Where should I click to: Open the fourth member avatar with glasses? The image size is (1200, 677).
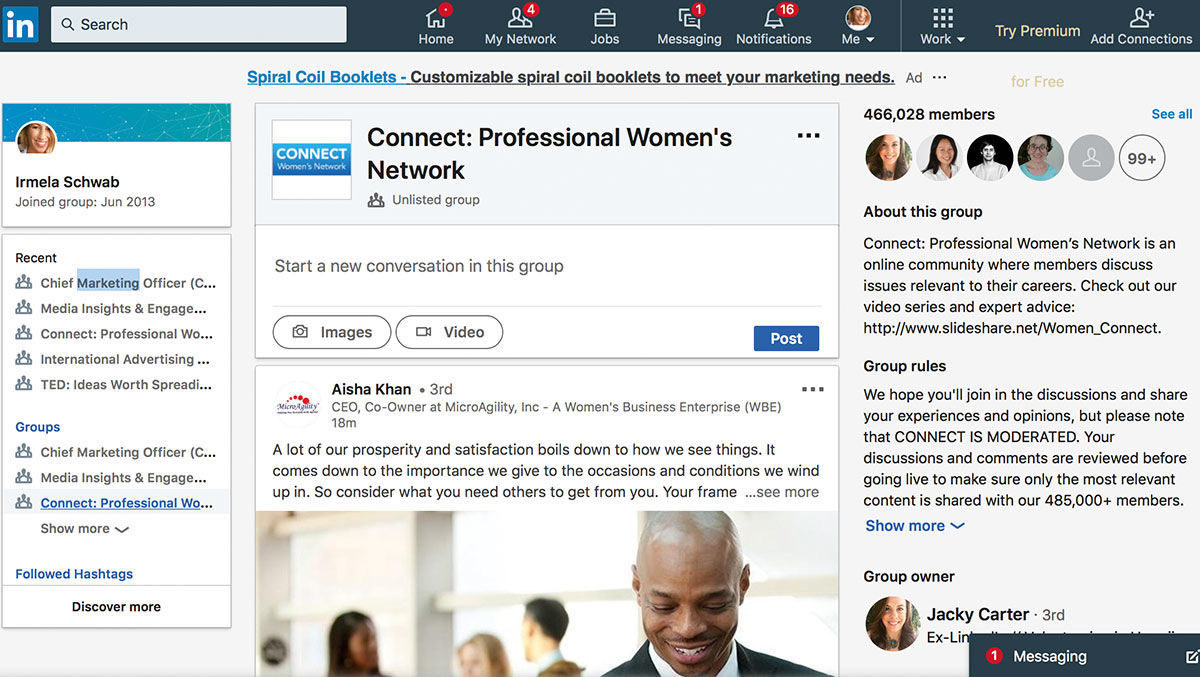[x=1041, y=158]
